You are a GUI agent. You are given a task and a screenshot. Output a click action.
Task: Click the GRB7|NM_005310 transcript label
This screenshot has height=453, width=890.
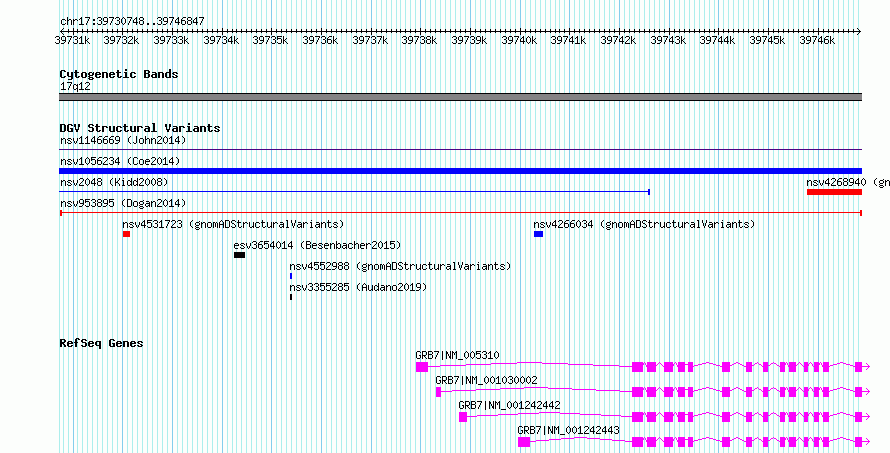tap(457, 355)
